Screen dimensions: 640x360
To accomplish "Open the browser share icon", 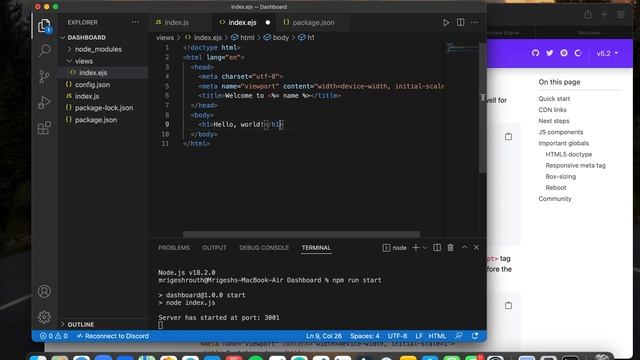I will tap(588, 15).
